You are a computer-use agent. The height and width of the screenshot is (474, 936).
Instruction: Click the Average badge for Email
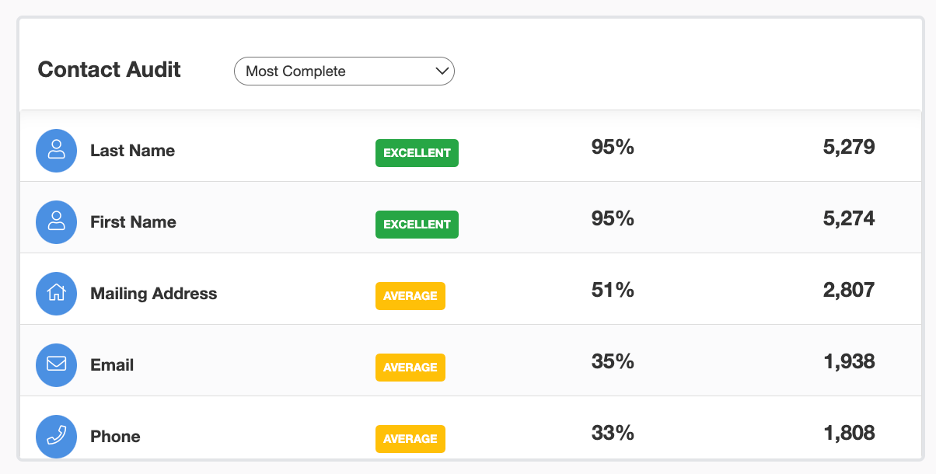click(x=410, y=367)
